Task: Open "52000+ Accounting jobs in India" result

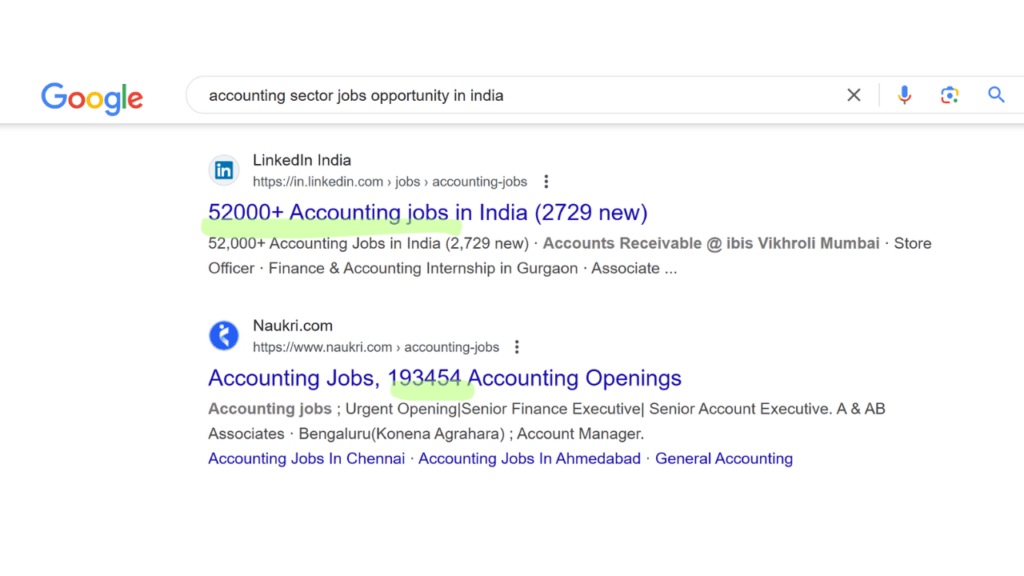Action: pos(427,213)
